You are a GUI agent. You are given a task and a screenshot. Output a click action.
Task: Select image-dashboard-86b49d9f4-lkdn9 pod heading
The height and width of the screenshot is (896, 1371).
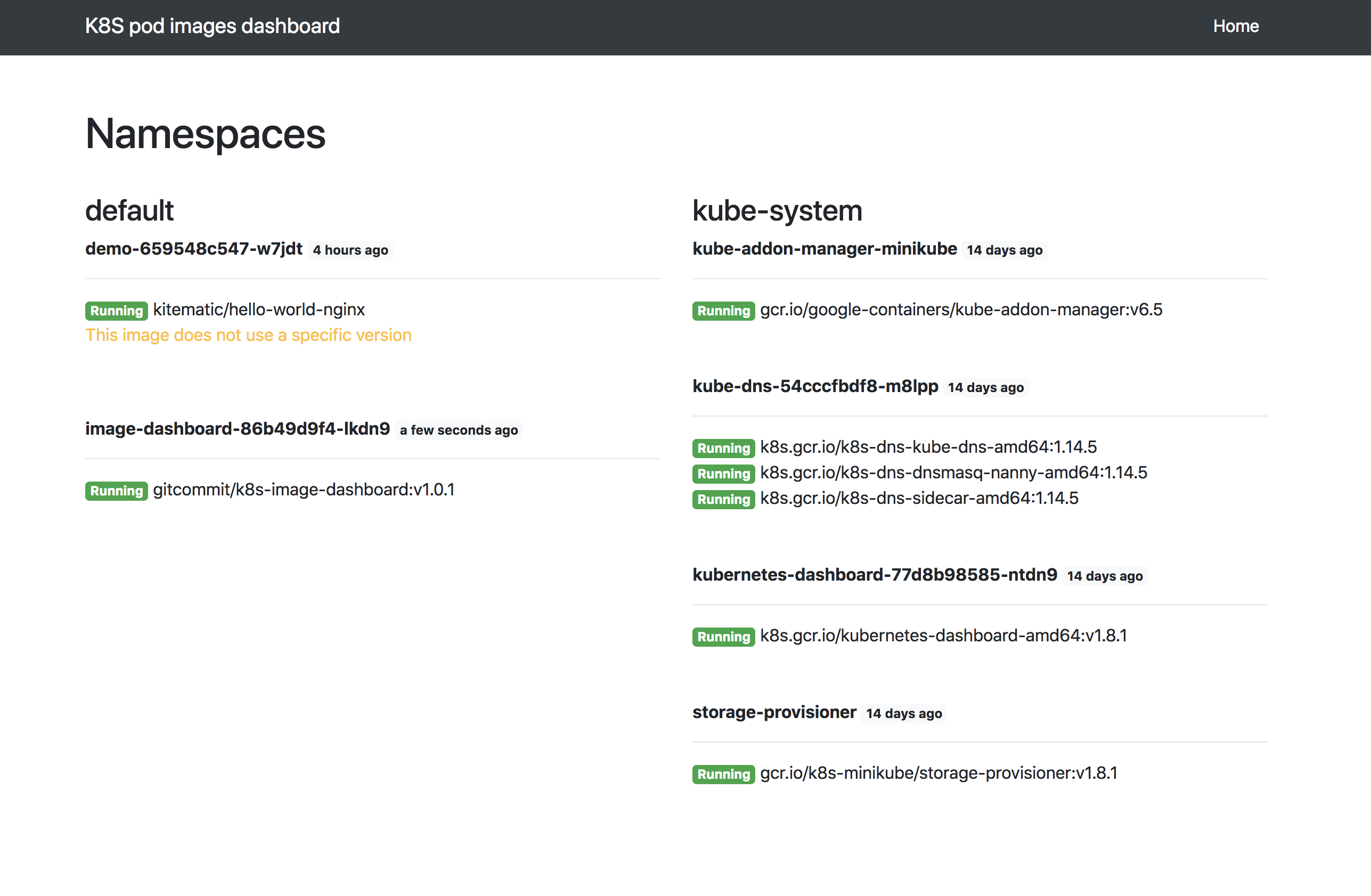point(238,429)
